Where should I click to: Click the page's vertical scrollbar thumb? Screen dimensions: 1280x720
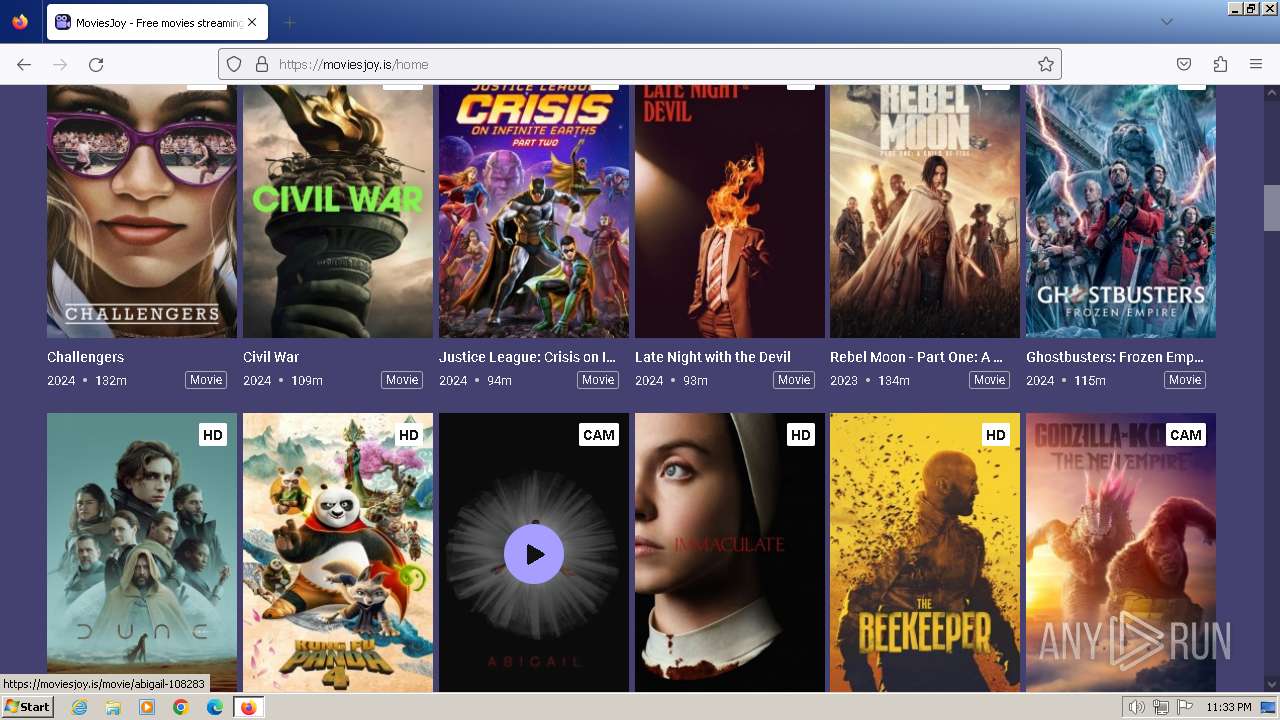(1271, 208)
